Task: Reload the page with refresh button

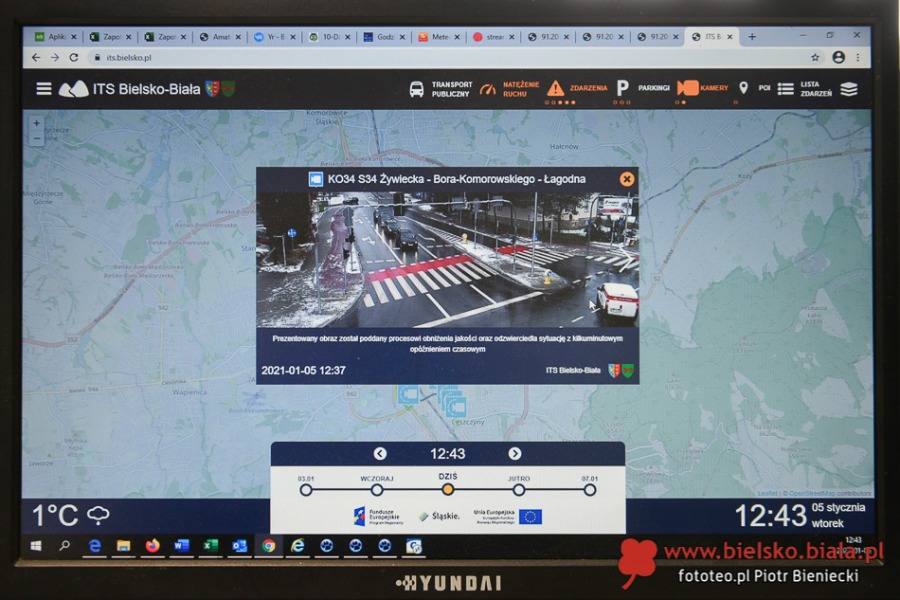Action: coord(73,57)
